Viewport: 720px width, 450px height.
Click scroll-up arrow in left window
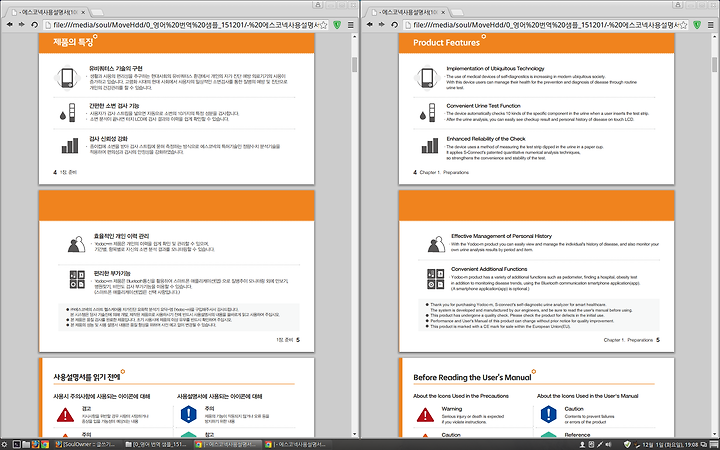tap(354, 36)
